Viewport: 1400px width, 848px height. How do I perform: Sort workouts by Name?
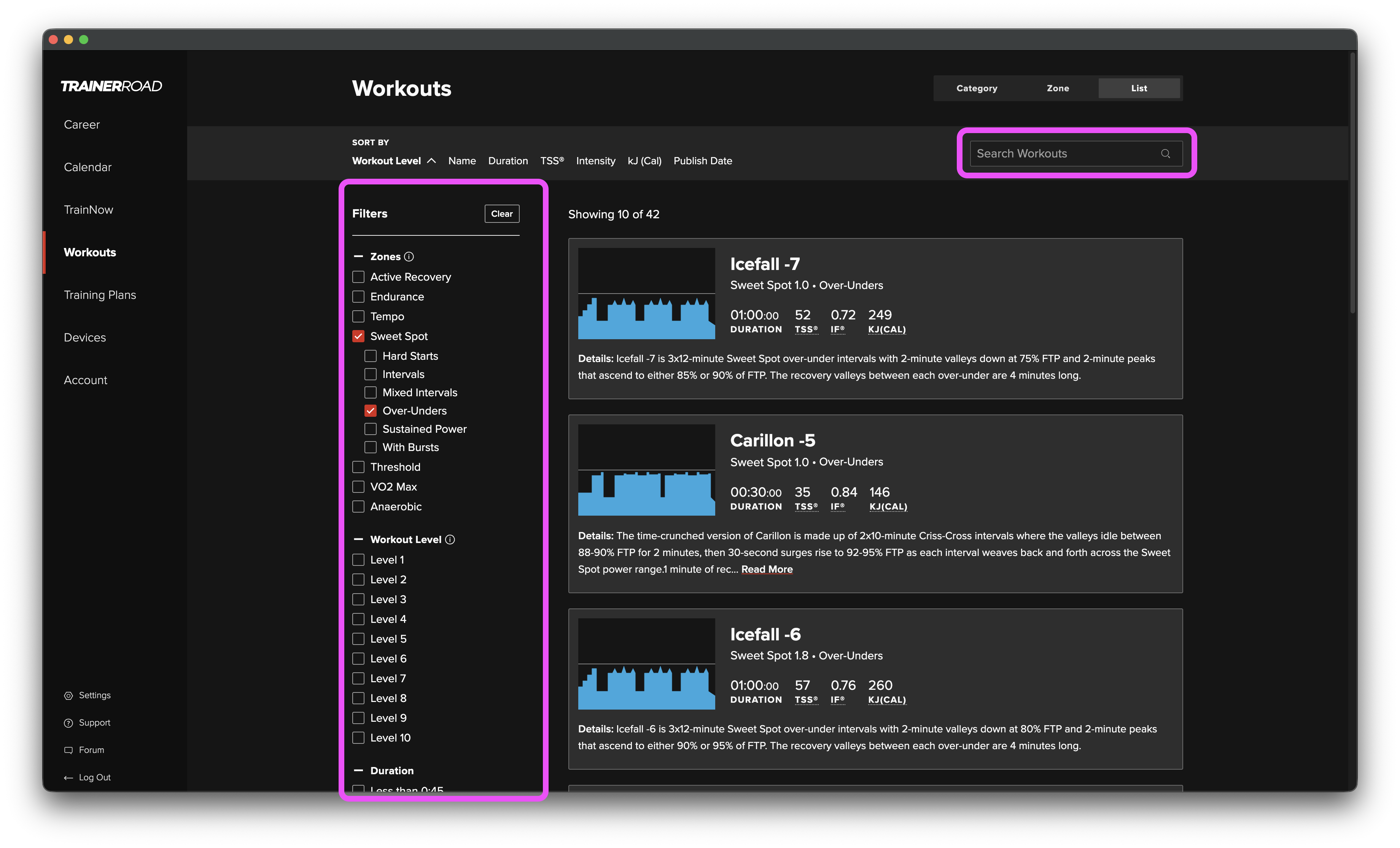click(x=462, y=161)
